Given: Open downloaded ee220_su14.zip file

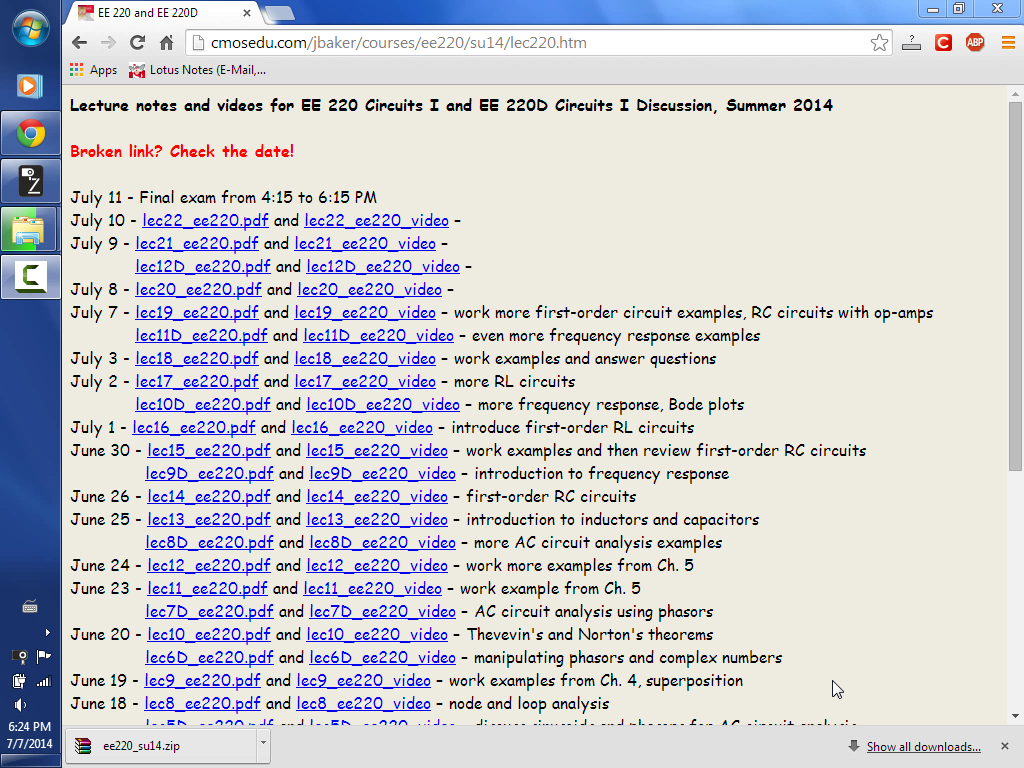Looking at the screenshot, I should pyautogui.click(x=161, y=746).
